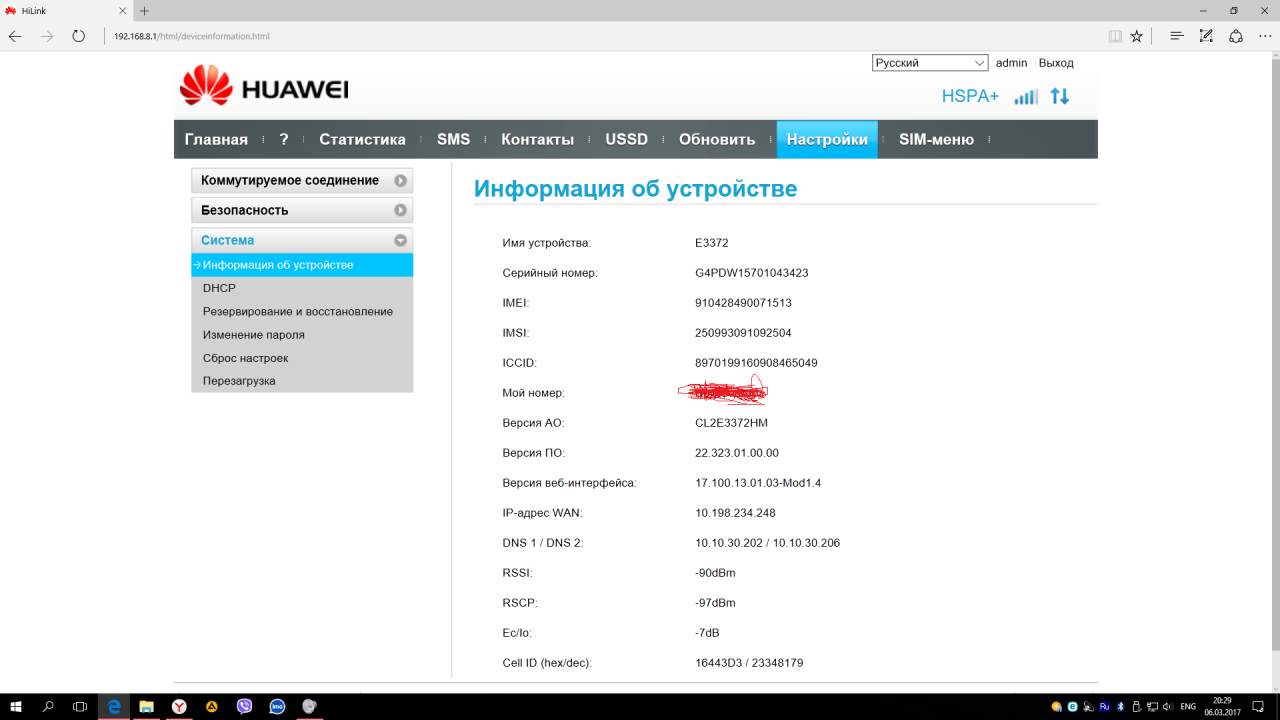Click the ENG input language indicator
The width and height of the screenshot is (1280, 720).
1188,706
